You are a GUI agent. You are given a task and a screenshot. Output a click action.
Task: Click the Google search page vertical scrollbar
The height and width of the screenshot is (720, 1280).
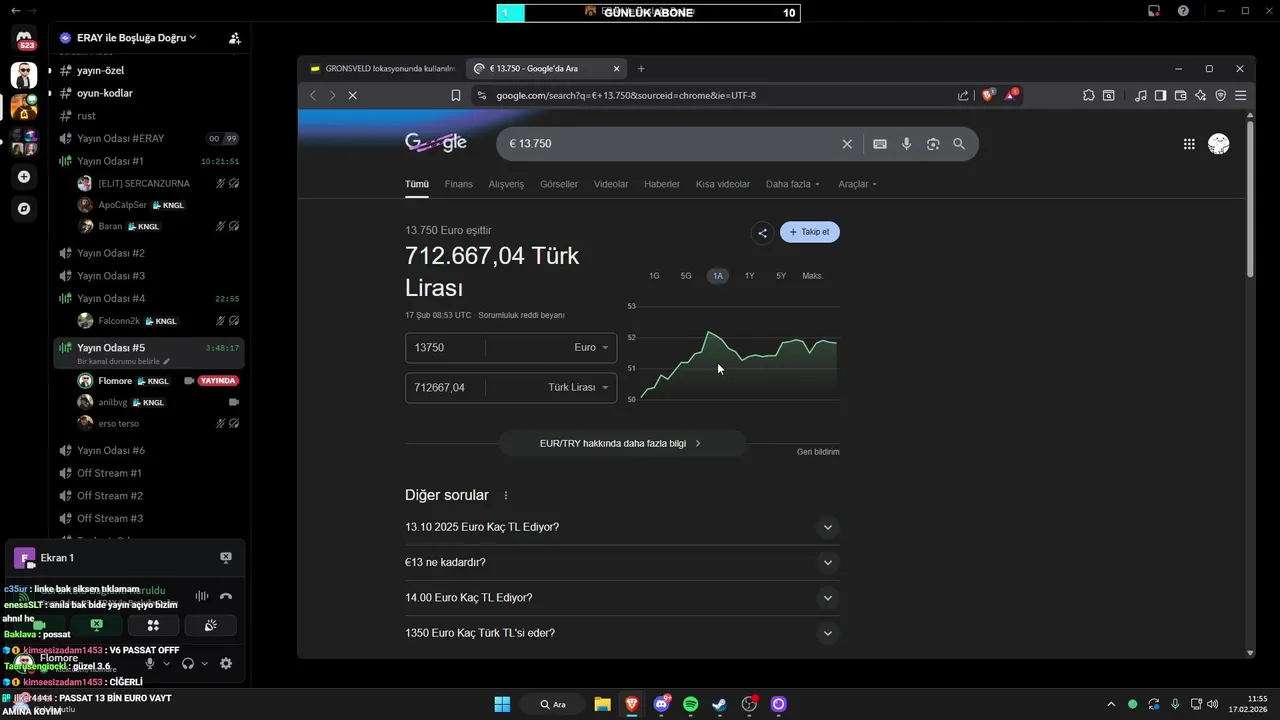tap(1250, 200)
